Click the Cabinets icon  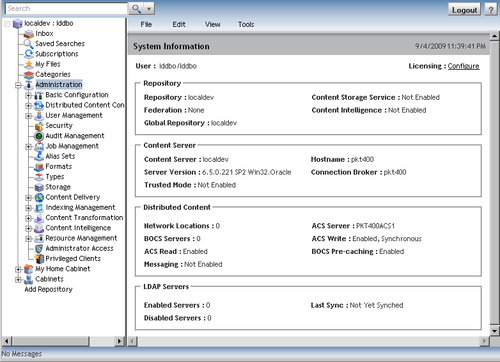click(29, 279)
